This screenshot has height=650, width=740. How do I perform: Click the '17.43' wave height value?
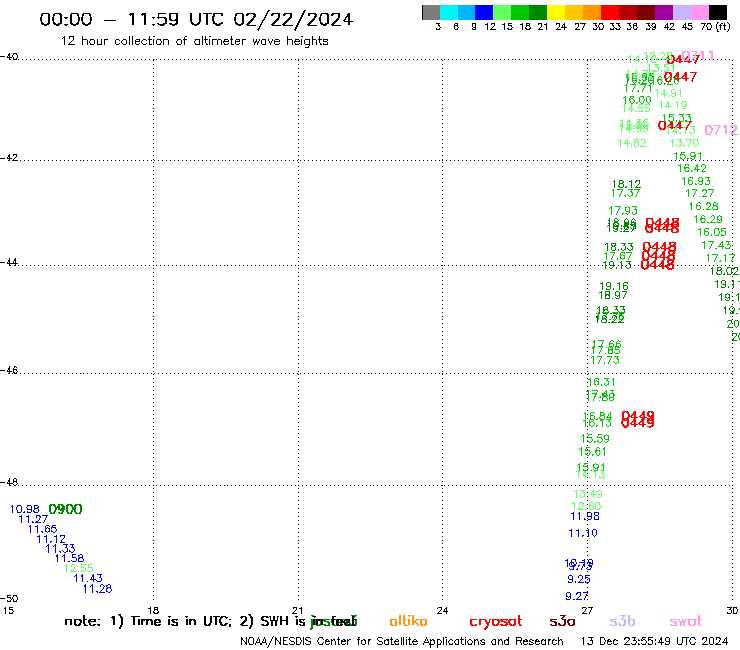(x=716, y=245)
